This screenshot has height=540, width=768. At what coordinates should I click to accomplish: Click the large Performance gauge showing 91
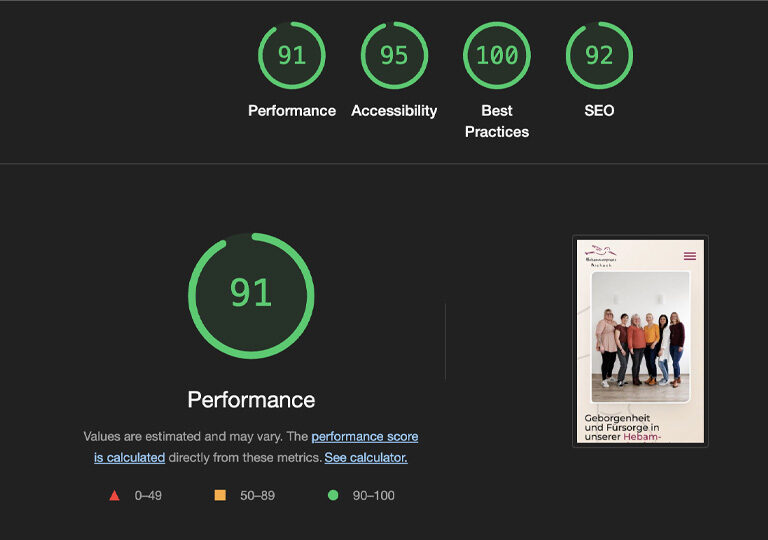coord(251,294)
